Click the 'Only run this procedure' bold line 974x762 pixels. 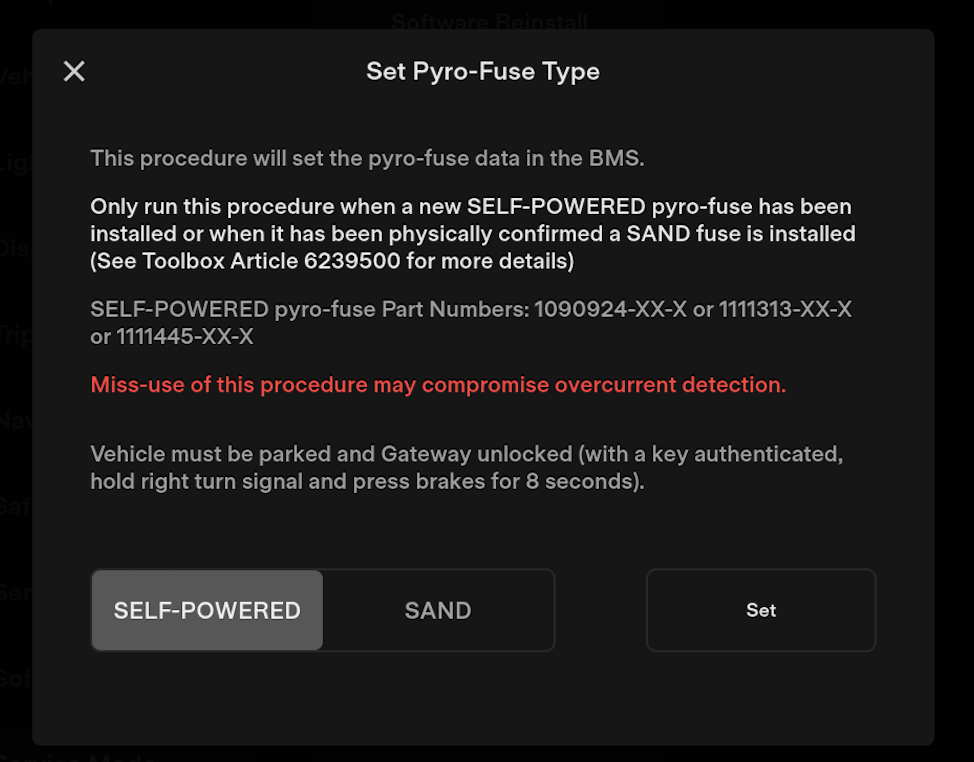470,207
